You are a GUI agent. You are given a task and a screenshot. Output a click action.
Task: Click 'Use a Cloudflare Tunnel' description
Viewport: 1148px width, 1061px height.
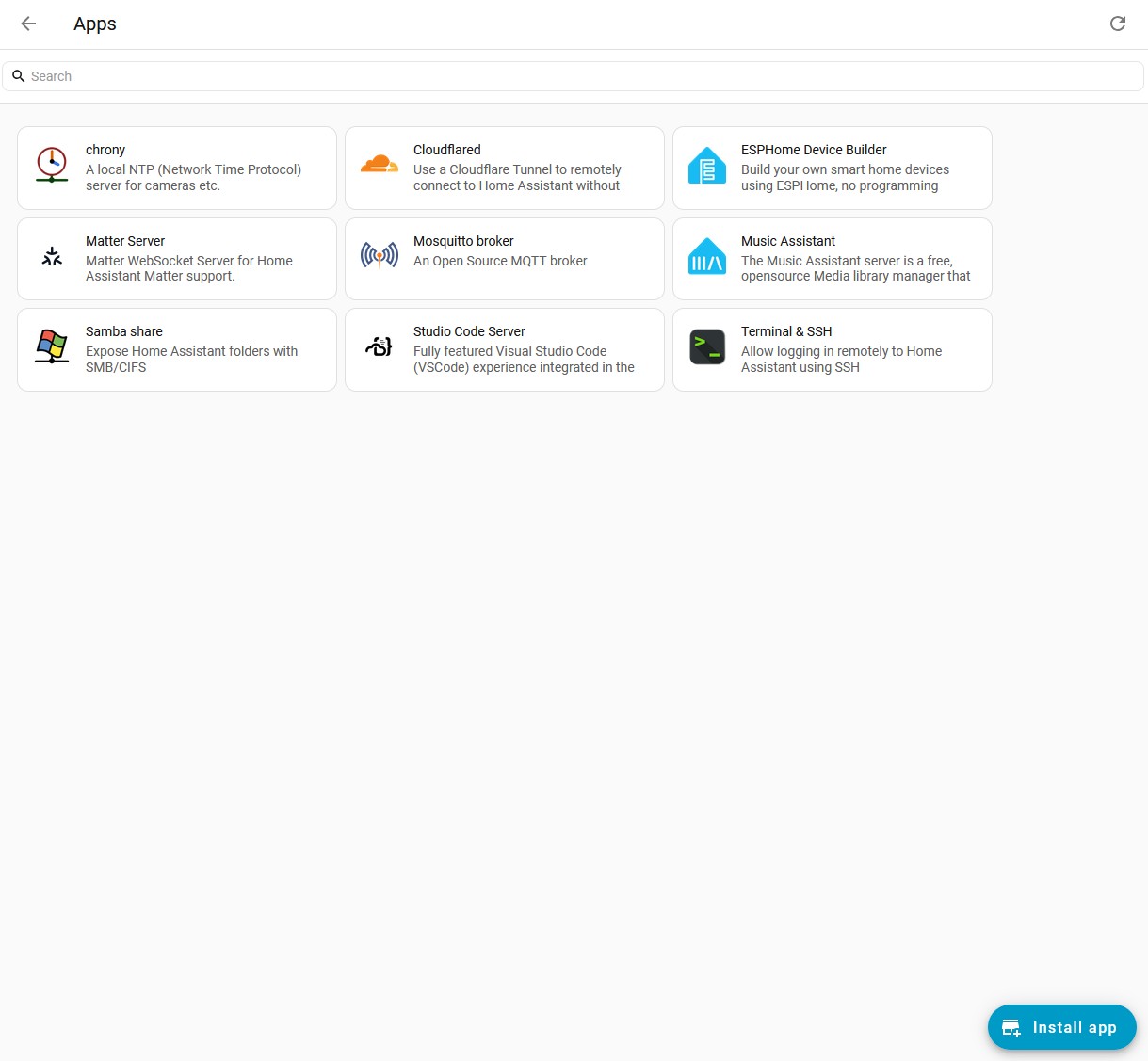click(517, 178)
